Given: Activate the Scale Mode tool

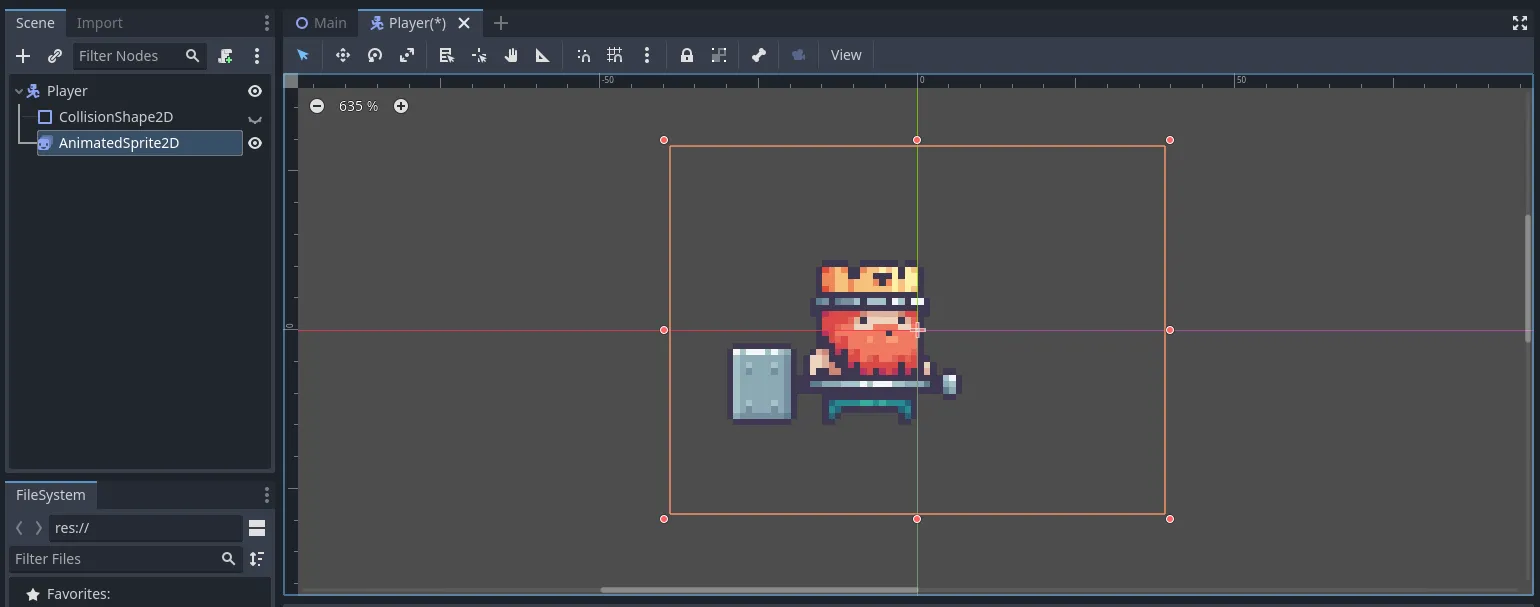Looking at the screenshot, I should click(x=407, y=55).
